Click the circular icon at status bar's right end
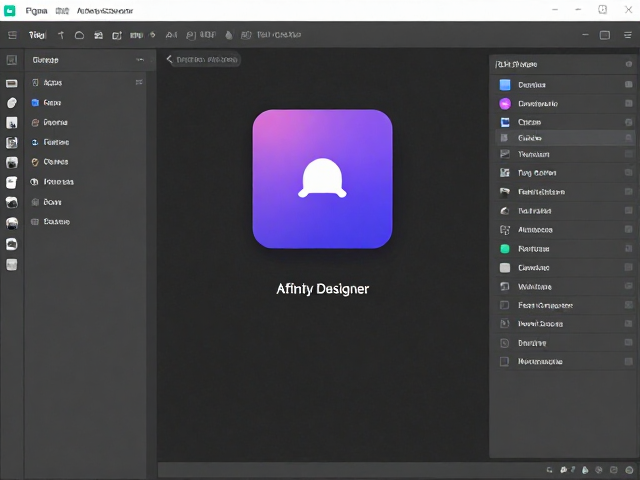Viewport: 640px width, 480px height. coord(629,470)
